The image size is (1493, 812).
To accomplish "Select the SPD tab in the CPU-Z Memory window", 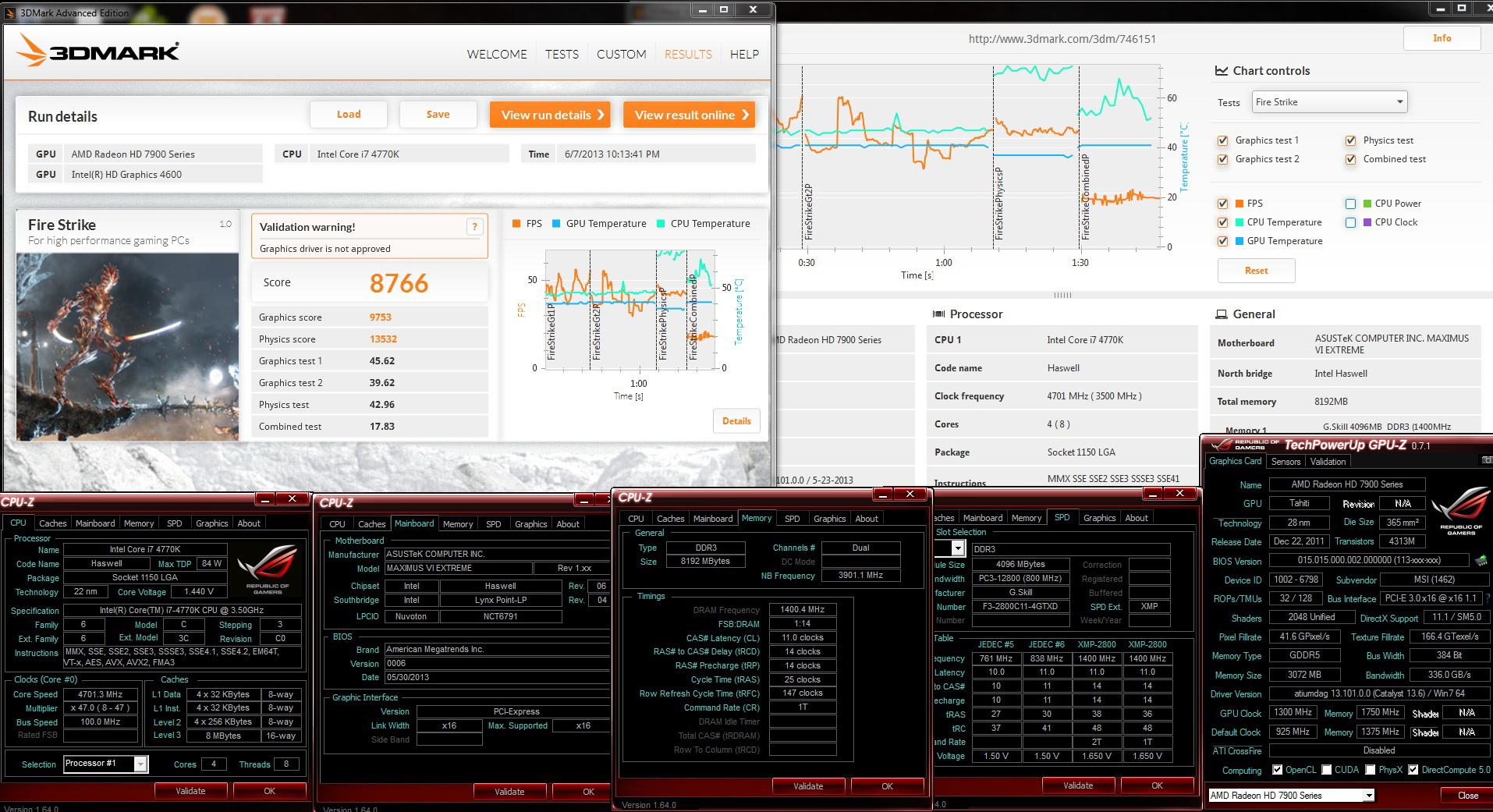I will [x=793, y=519].
